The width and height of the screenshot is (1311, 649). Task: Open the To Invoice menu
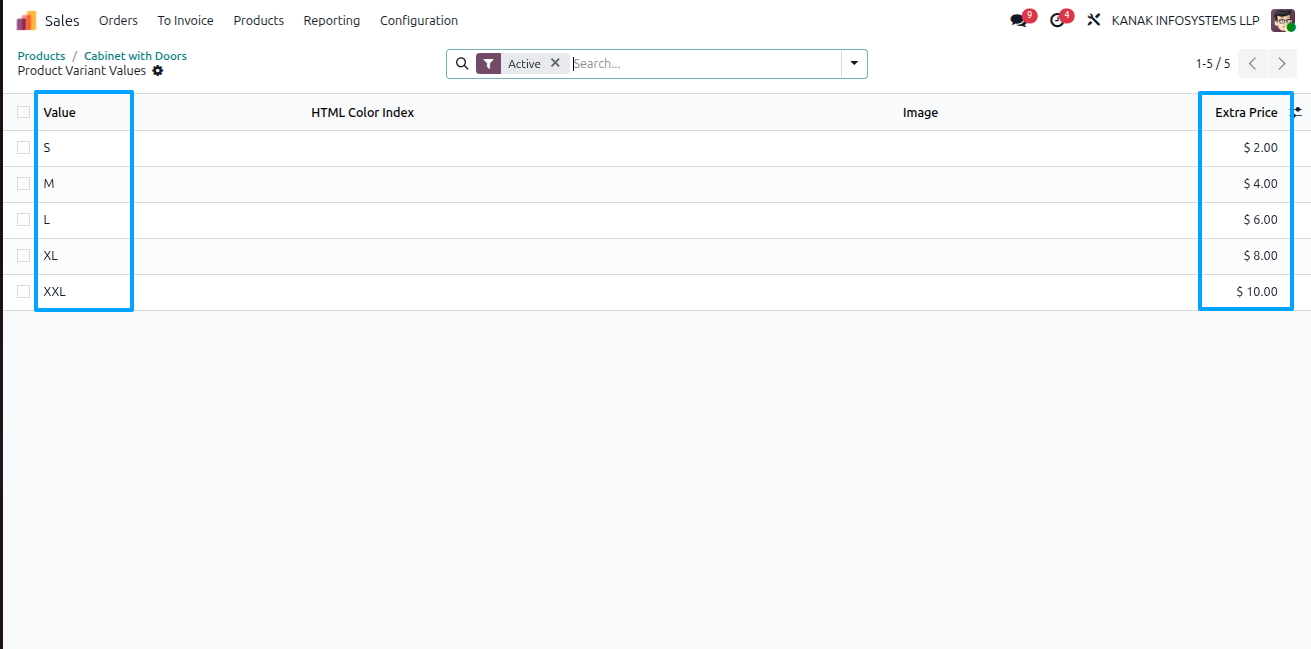click(x=185, y=20)
